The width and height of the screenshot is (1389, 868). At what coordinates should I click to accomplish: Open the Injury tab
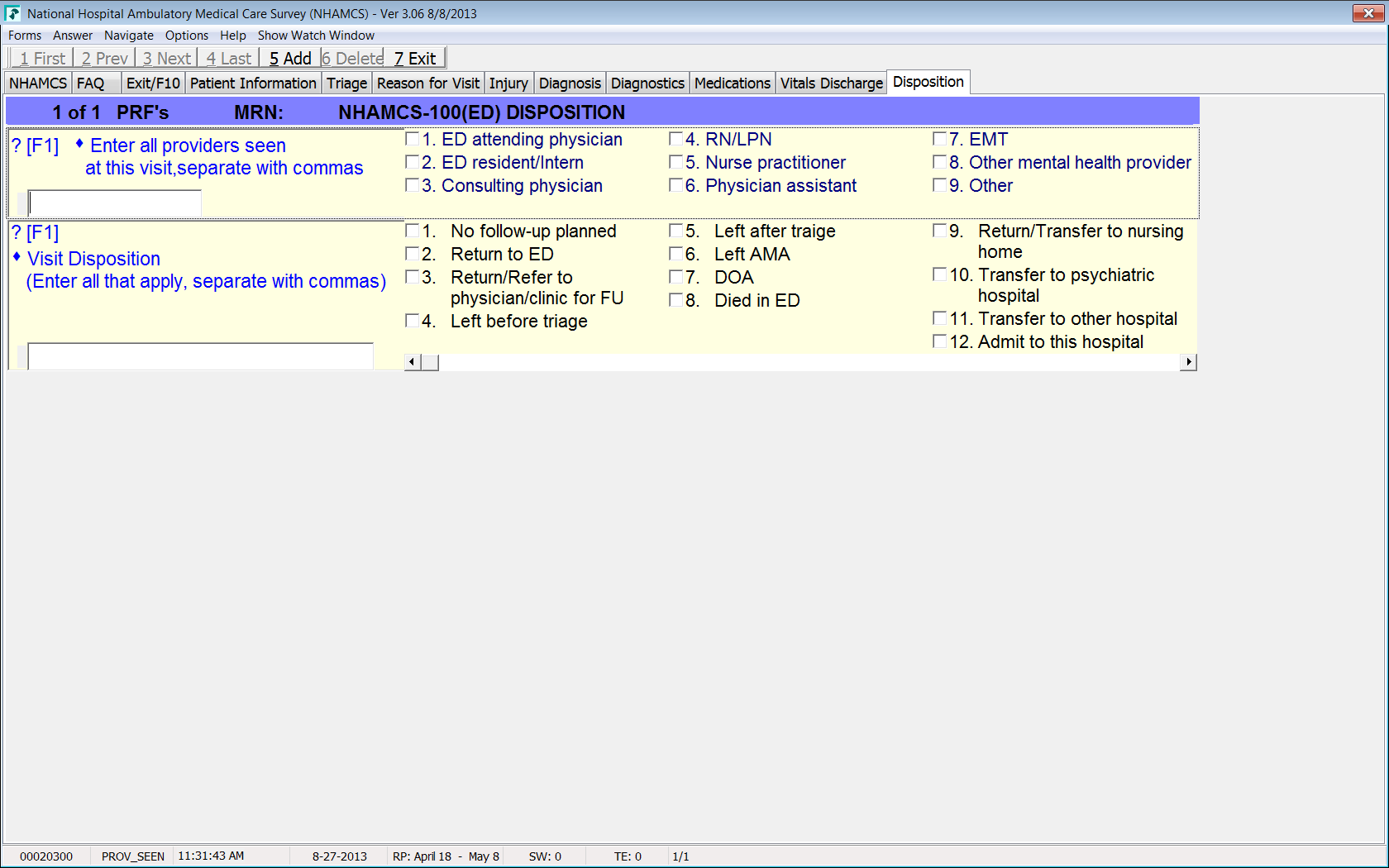[x=508, y=83]
